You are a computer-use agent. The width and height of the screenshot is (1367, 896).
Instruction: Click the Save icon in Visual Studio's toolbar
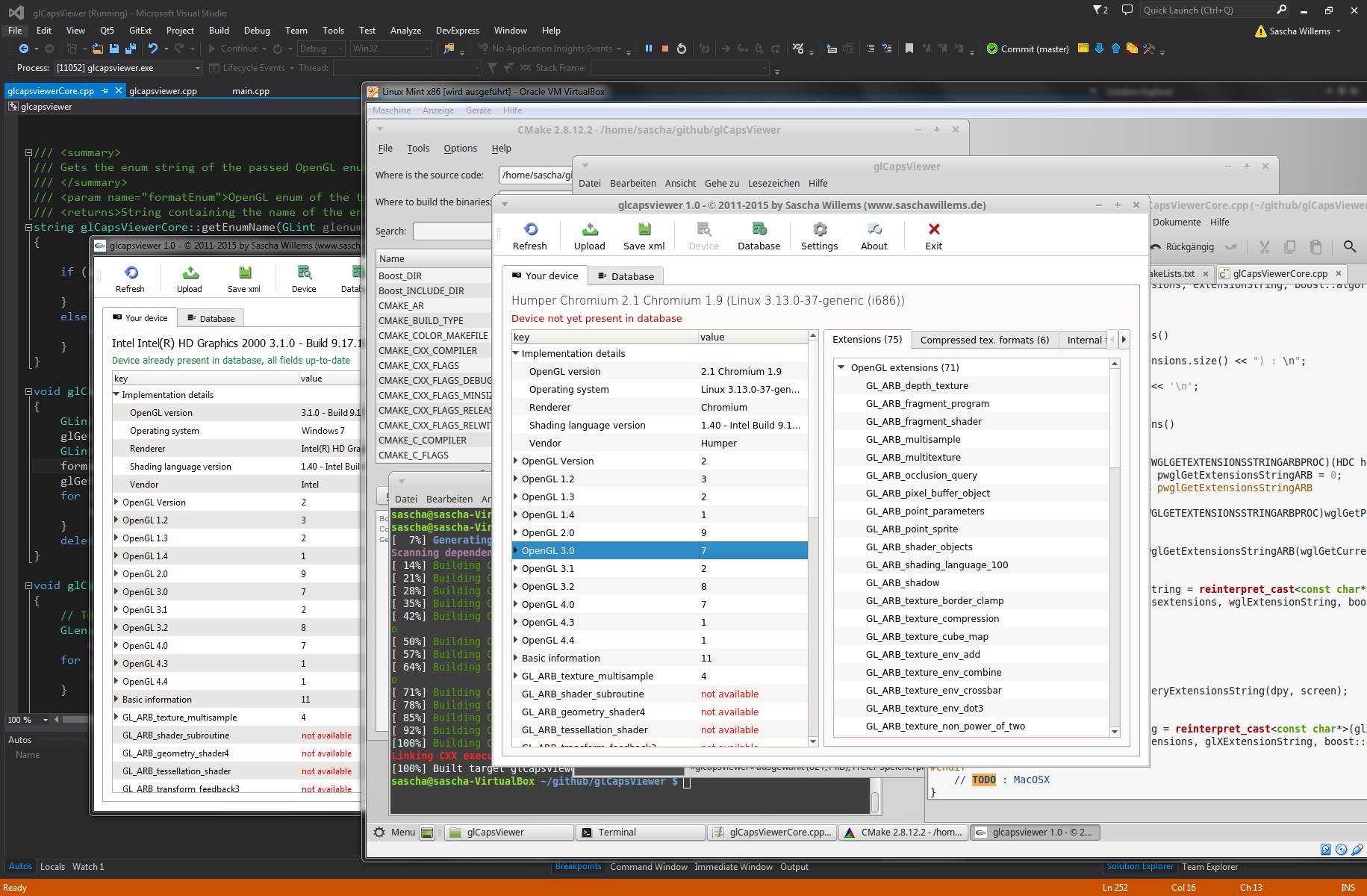point(114,49)
